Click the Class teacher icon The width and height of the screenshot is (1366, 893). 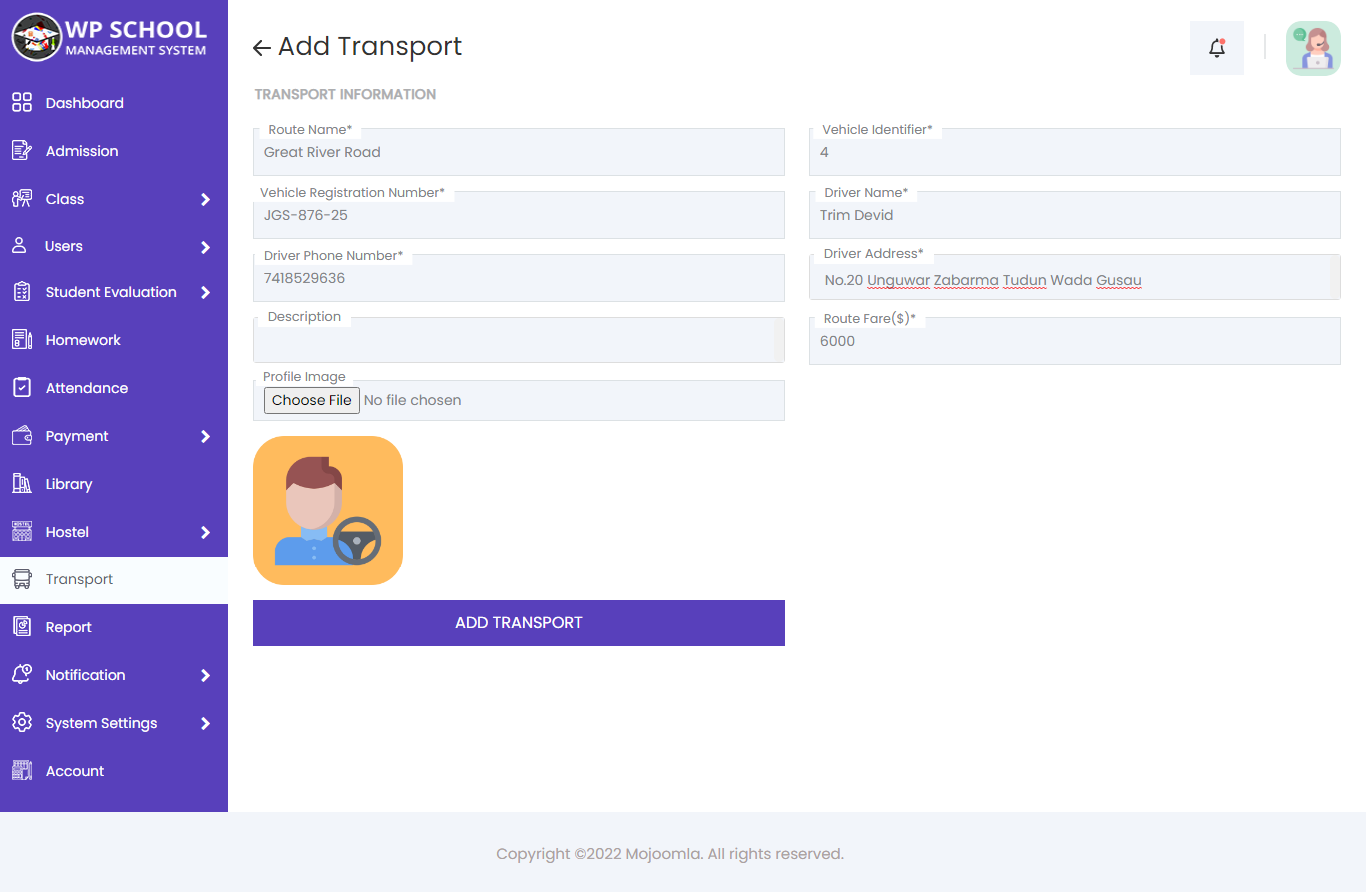click(x=22, y=199)
